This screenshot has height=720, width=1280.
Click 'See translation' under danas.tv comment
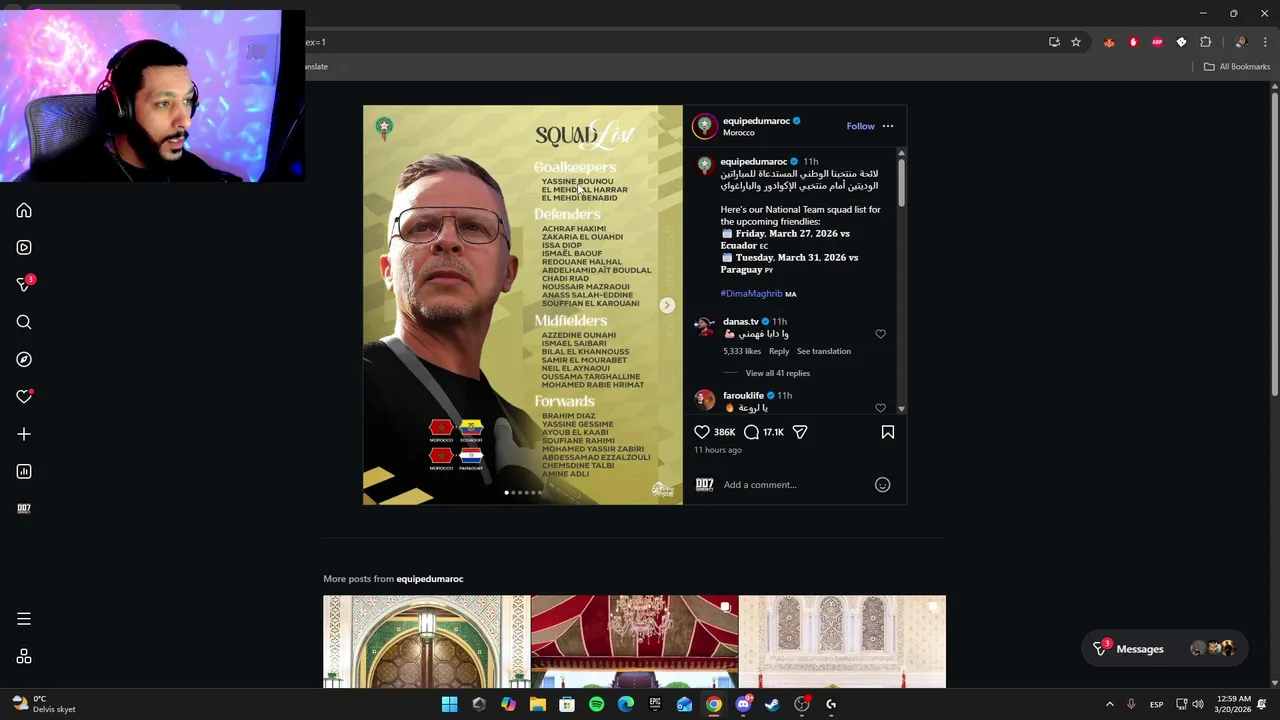[x=823, y=351]
